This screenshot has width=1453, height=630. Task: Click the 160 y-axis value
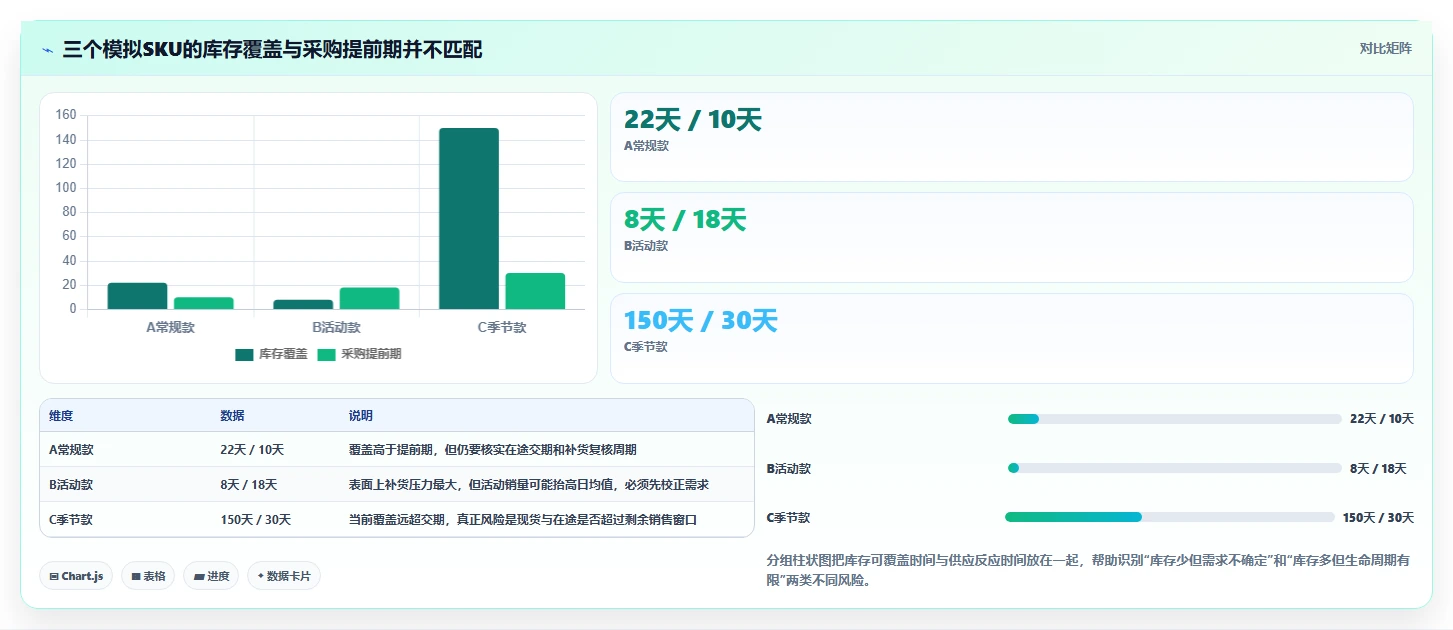coord(66,115)
